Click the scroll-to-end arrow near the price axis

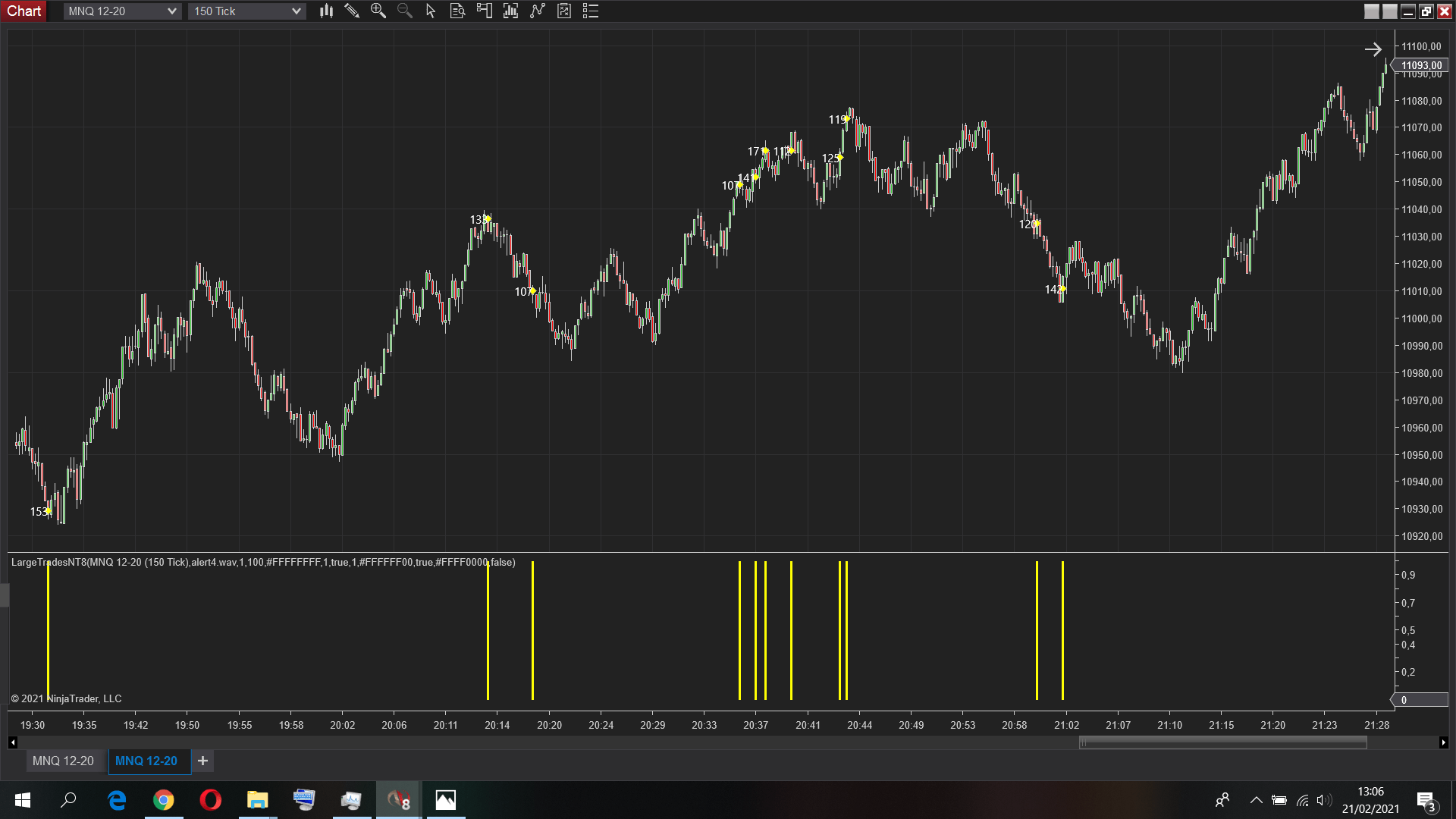1374,49
